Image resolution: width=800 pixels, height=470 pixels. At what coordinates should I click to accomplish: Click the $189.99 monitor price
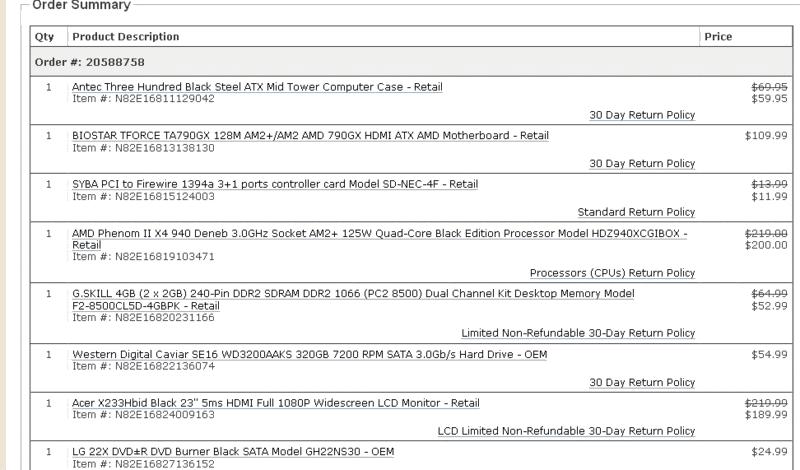[x=766, y=415]
